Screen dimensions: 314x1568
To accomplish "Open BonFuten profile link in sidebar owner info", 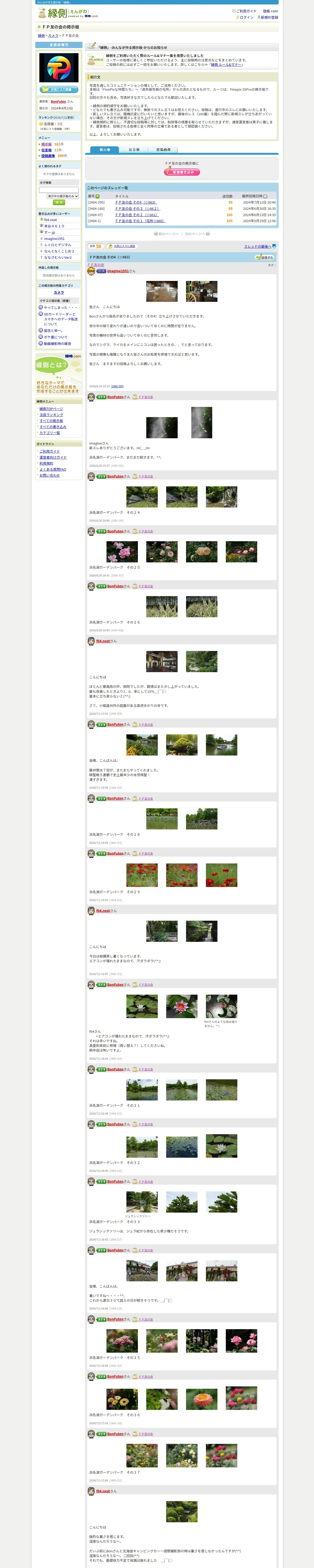I will [59, 102].
